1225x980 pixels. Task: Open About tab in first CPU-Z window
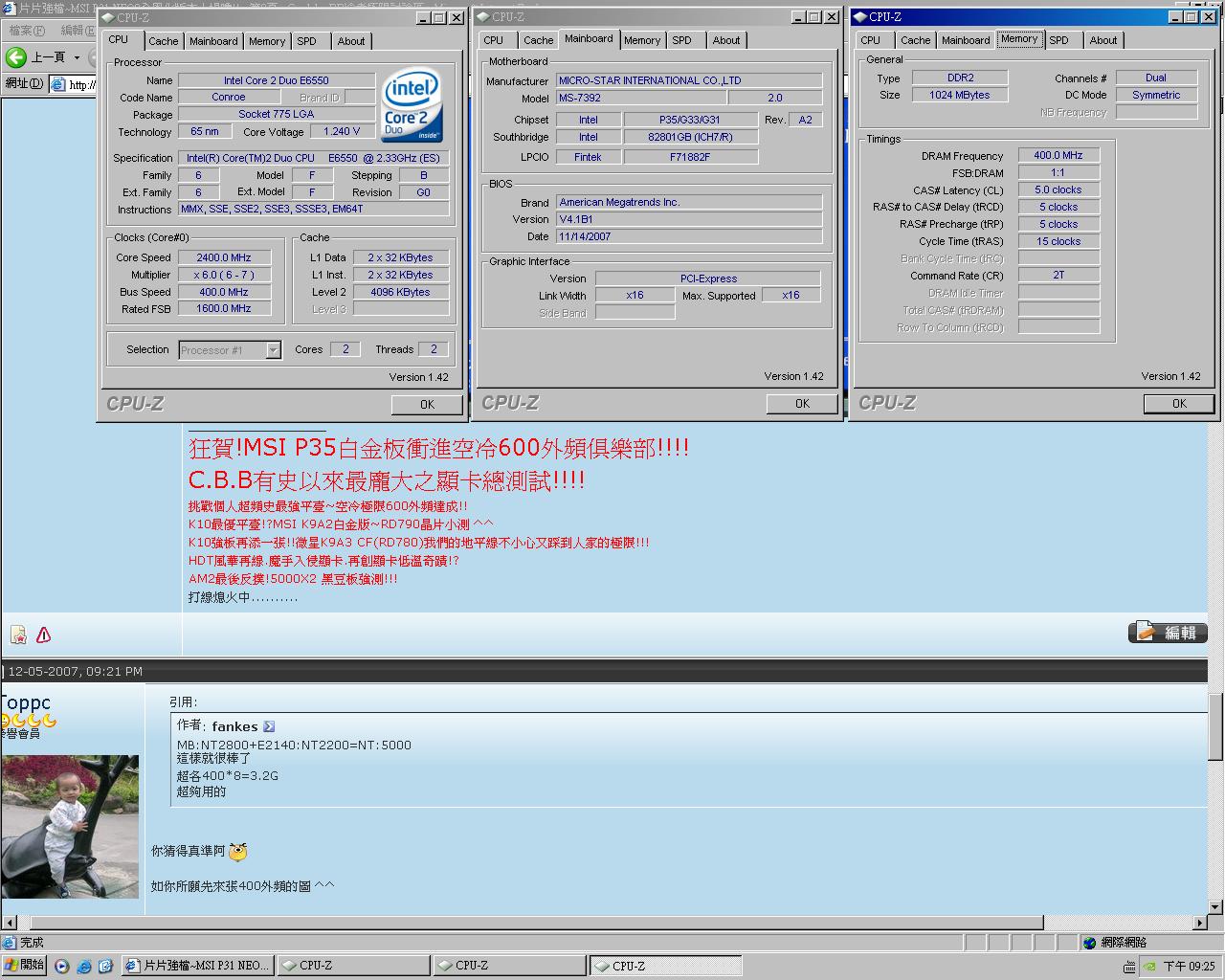point(351,41)
